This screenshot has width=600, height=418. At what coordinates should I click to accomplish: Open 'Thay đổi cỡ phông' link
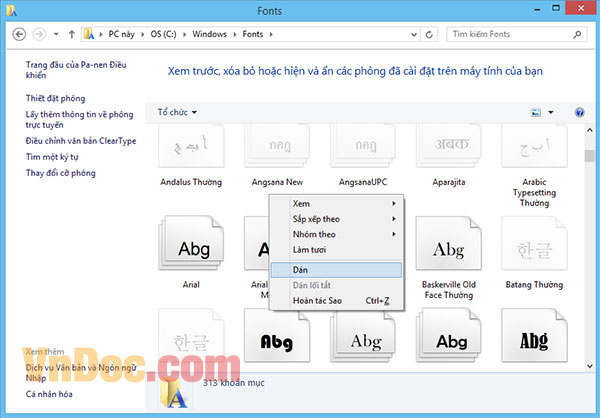click(60, 173)
